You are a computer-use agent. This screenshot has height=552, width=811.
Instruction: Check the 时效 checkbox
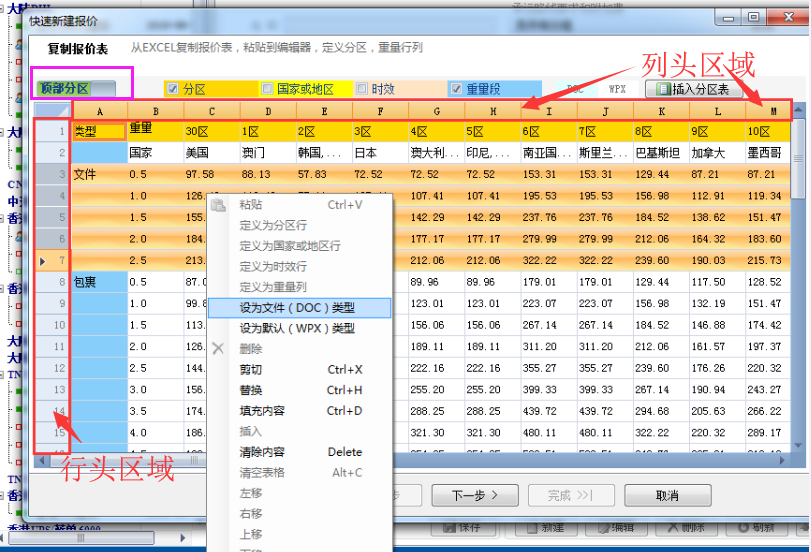[362, 89]
